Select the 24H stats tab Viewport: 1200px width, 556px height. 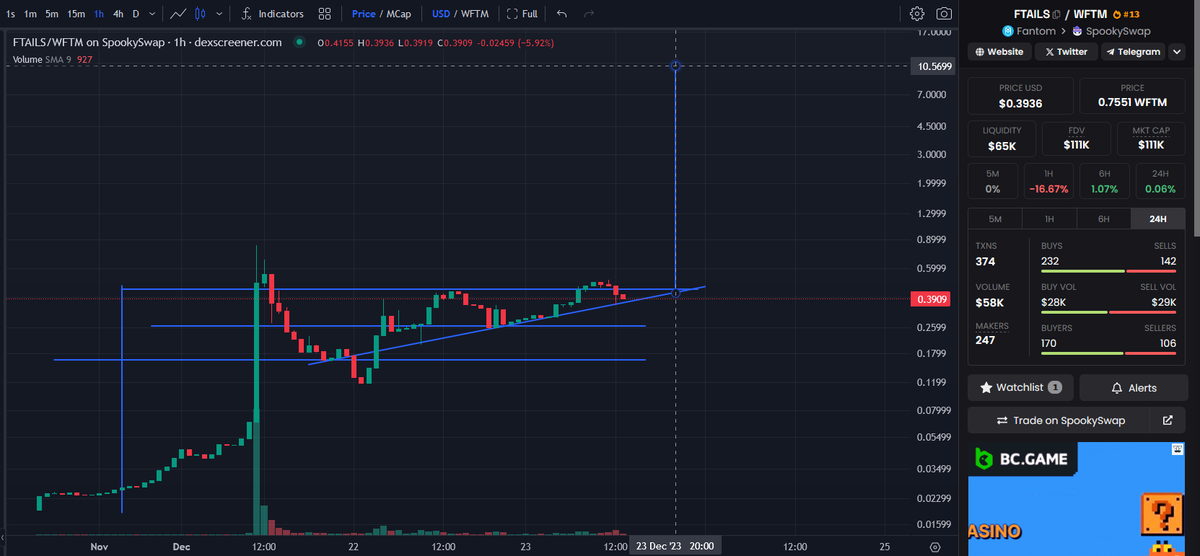[1158, 219]
